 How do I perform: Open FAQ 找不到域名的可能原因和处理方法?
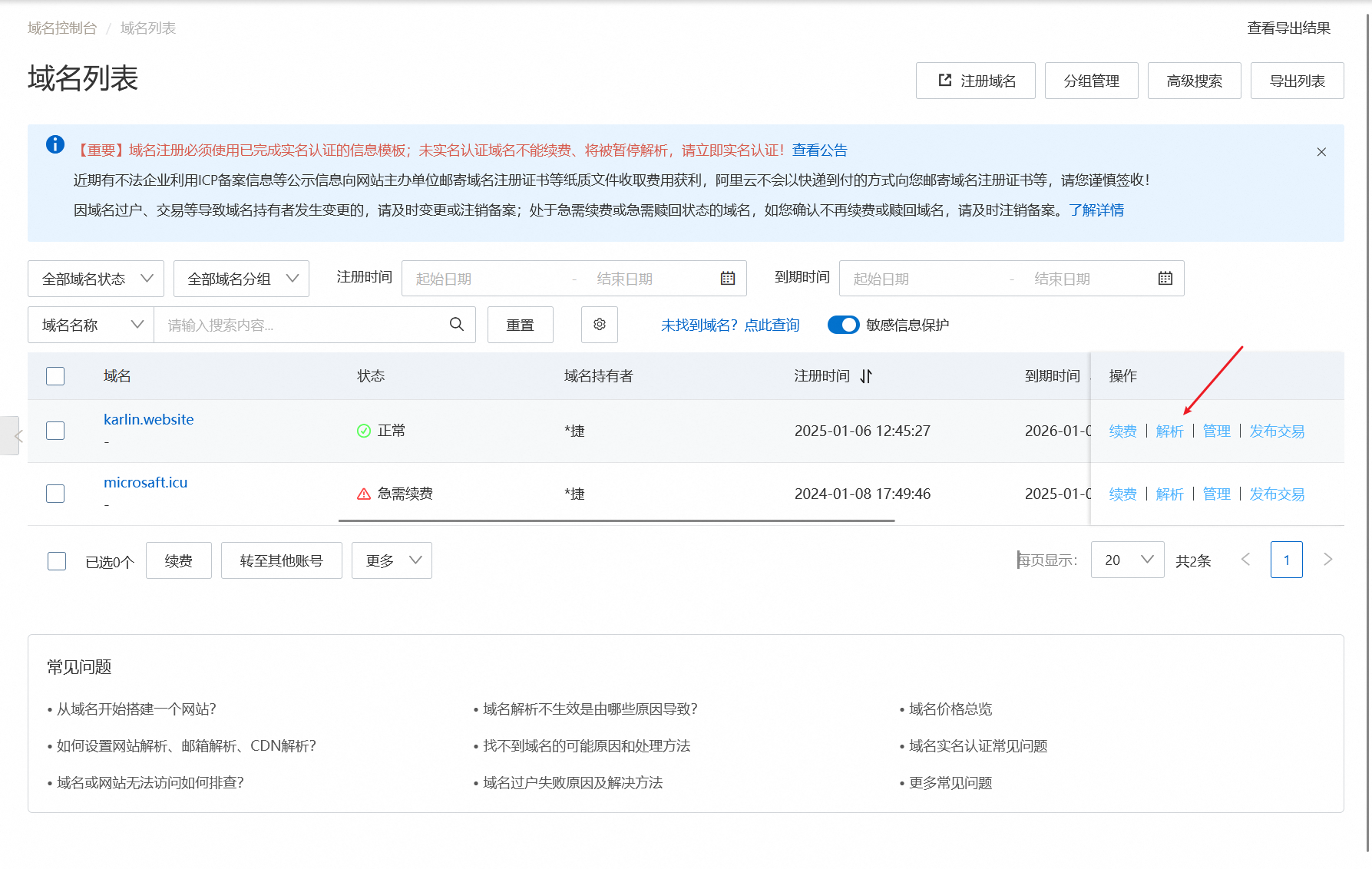pyautogui.click(x=587, y=746)
